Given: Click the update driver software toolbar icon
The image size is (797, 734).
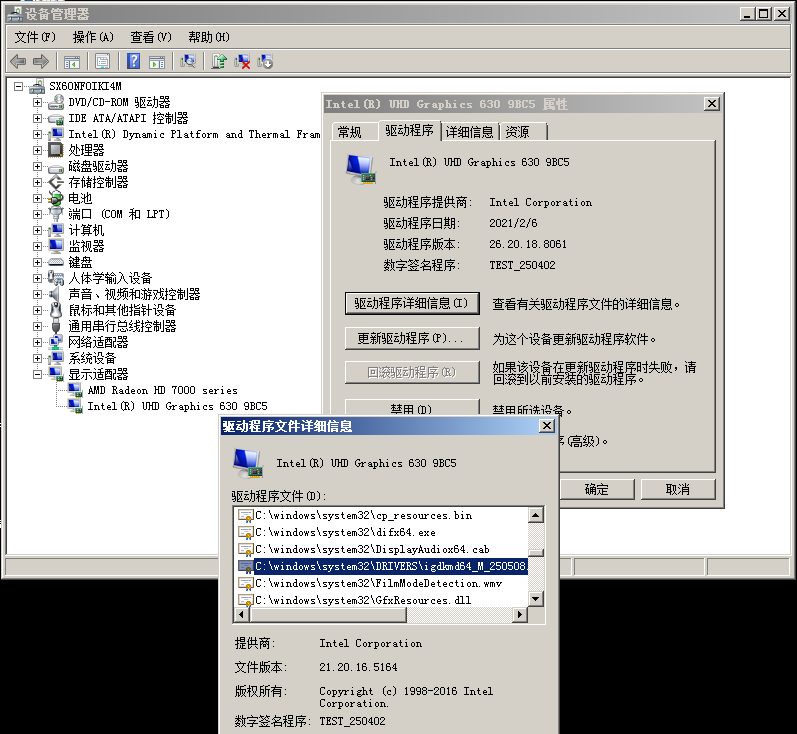Looking at the screenshot, I should (x=219, y=62).
